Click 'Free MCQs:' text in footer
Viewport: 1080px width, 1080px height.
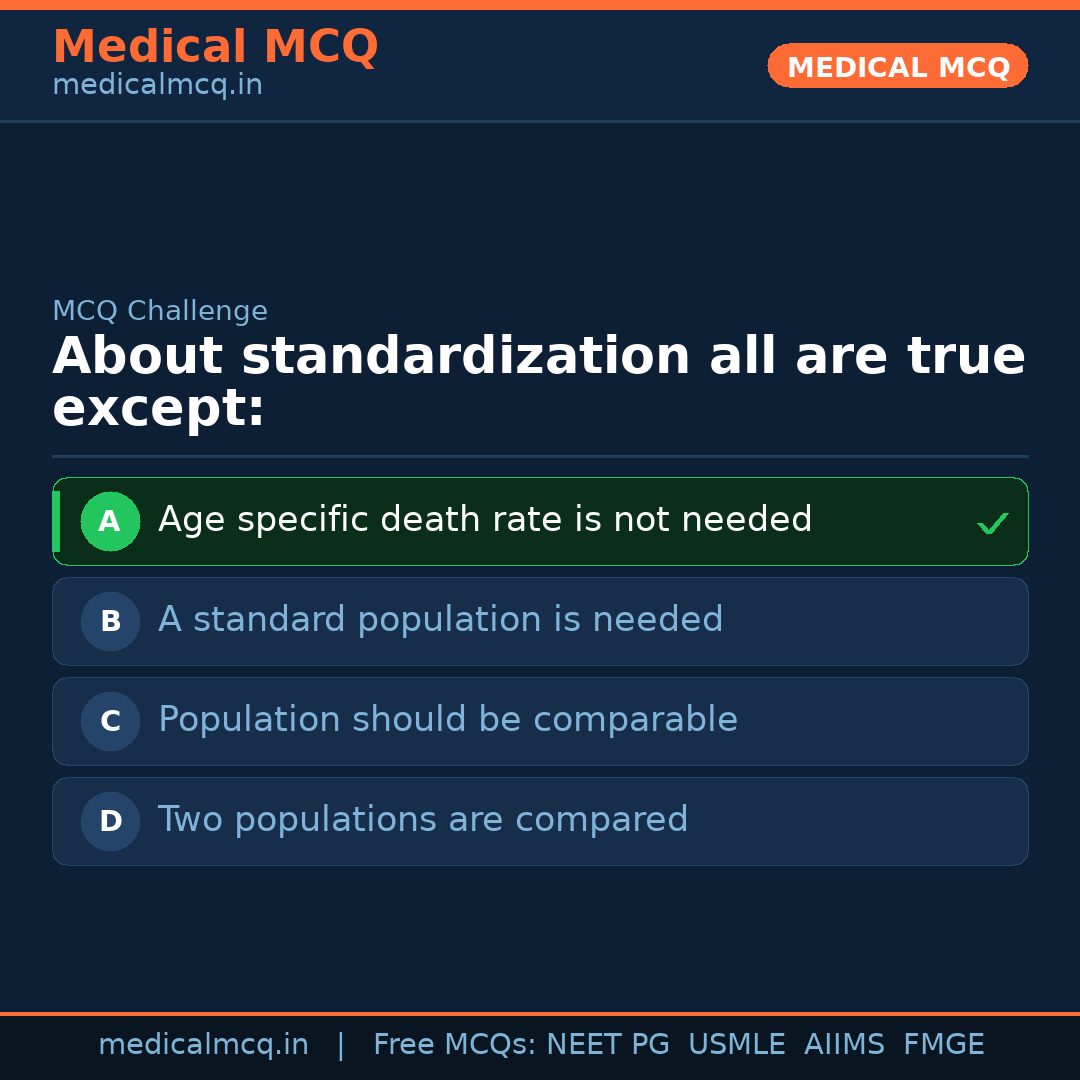(455, 1045)
